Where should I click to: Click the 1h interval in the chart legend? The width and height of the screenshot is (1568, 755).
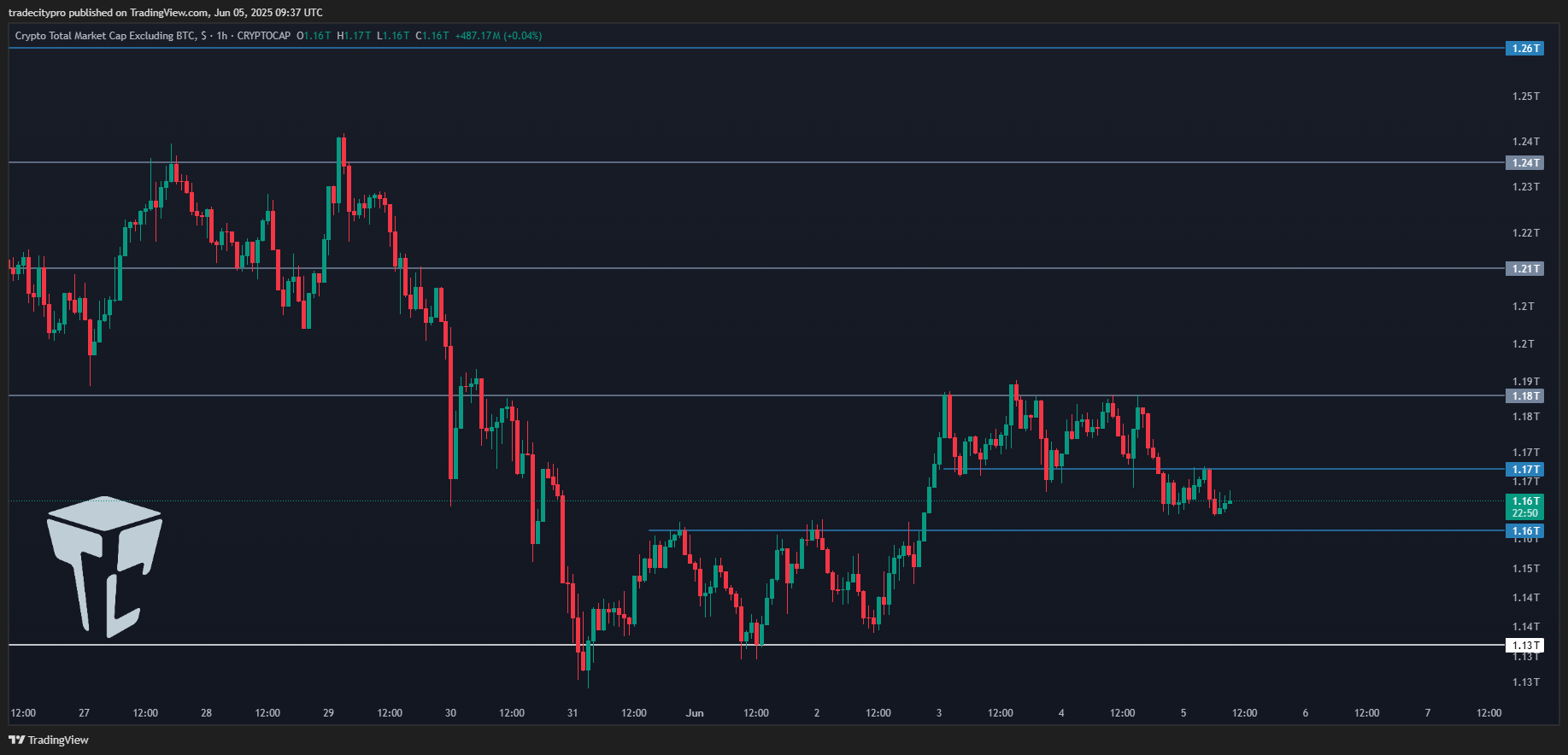pyautogui.click(x=222, y=36)
